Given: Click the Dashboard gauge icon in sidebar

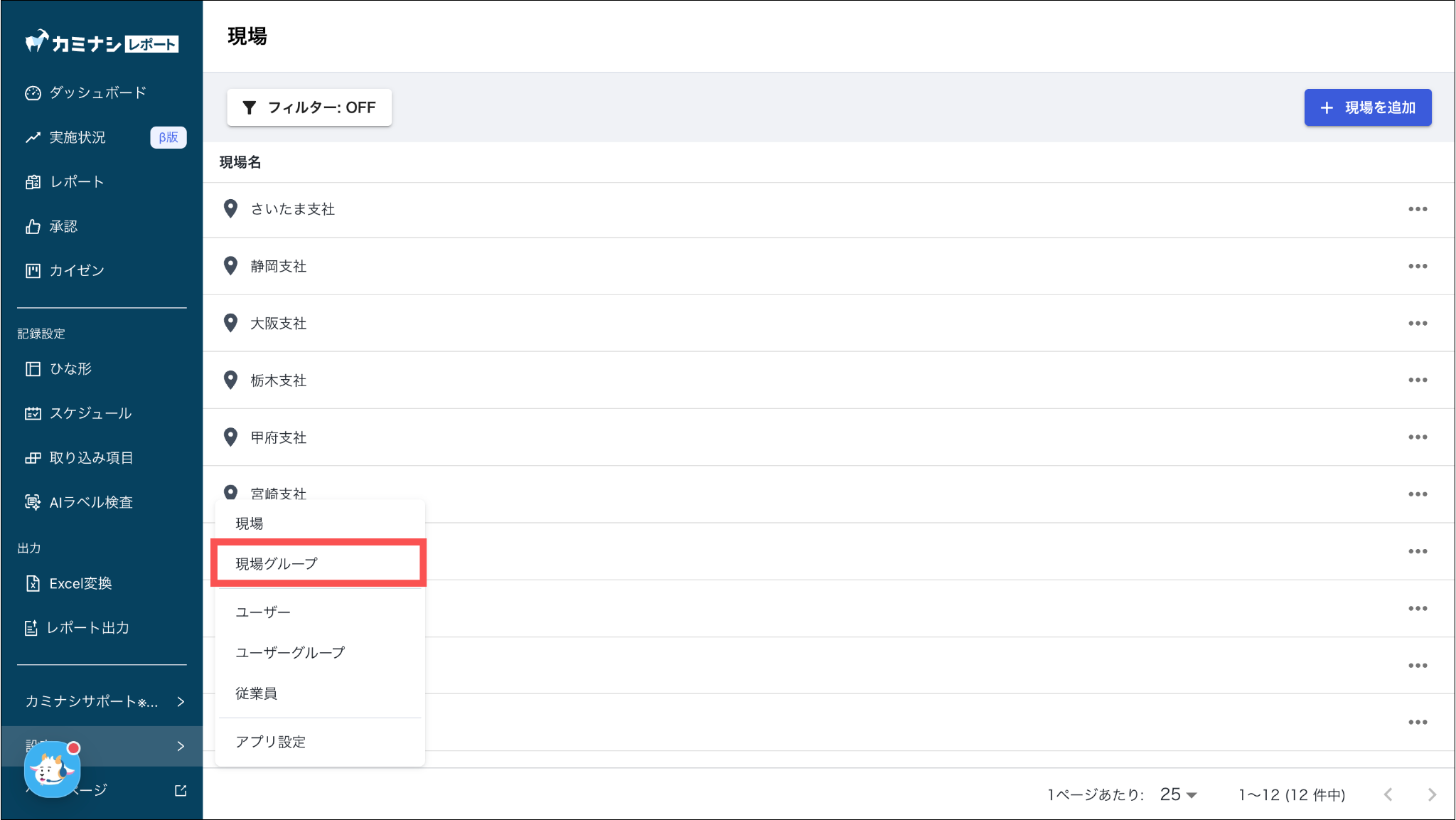Looking at the screenshot, I should click(x=33, y=93).
